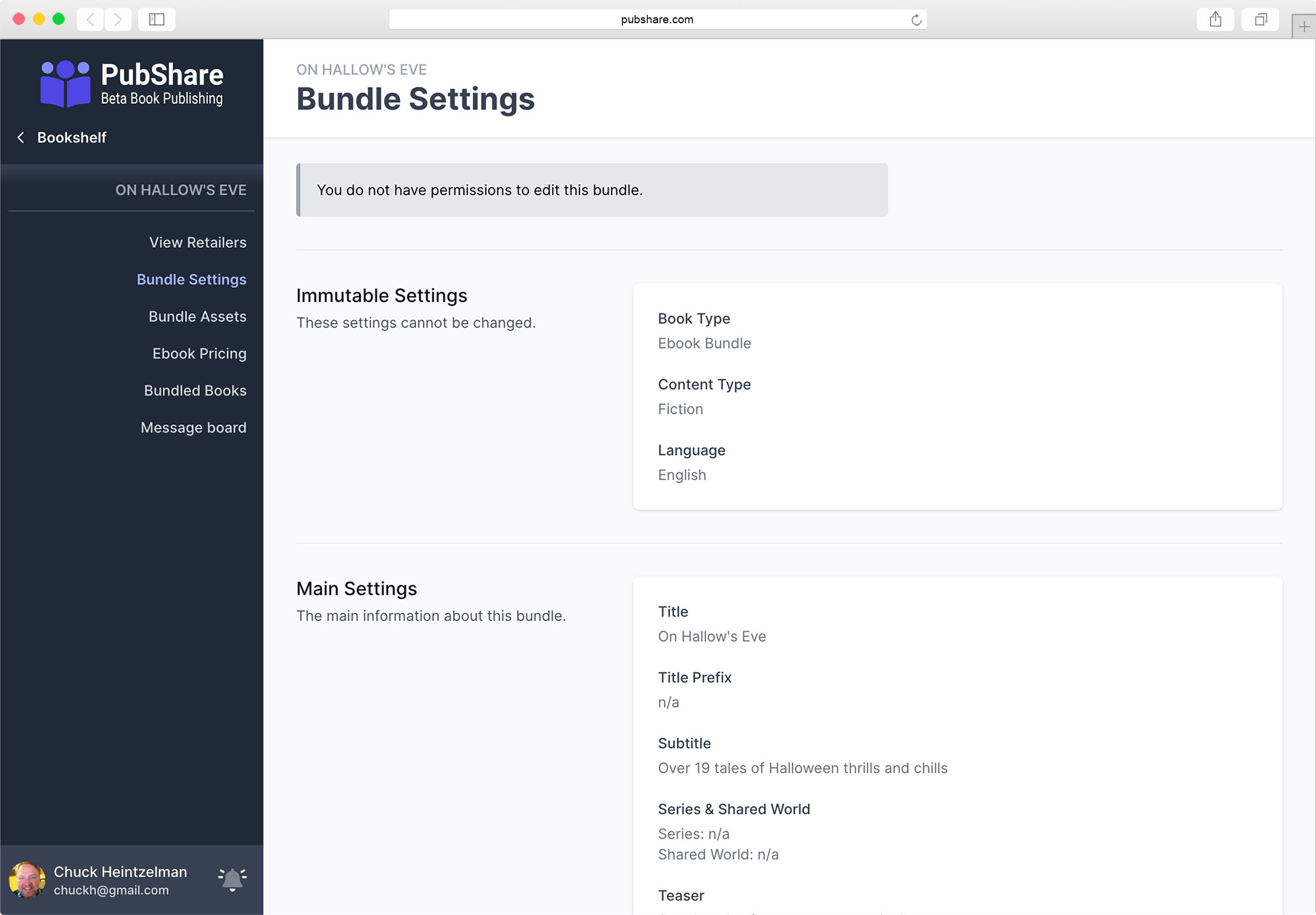Select Bundle Assets sidebar item
Image resolution: width=1316 pixels, height=915 pixels.
(197, 316)
